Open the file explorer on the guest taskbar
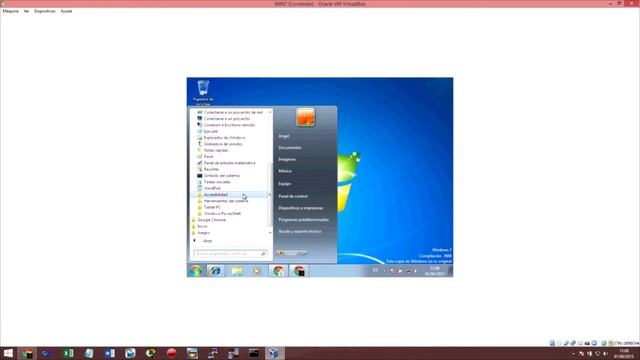Viewport: 640px width, 360px height. point(237,271)
